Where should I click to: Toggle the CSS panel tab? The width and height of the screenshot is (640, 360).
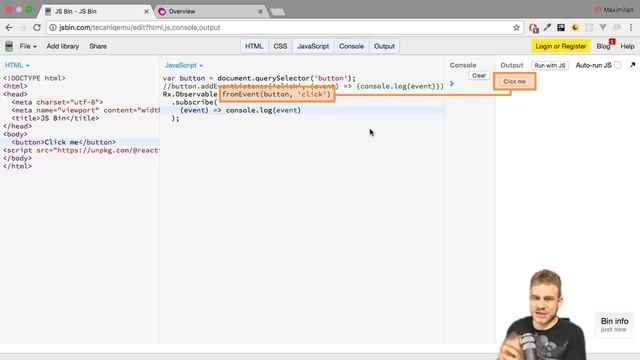pos(280,46)
